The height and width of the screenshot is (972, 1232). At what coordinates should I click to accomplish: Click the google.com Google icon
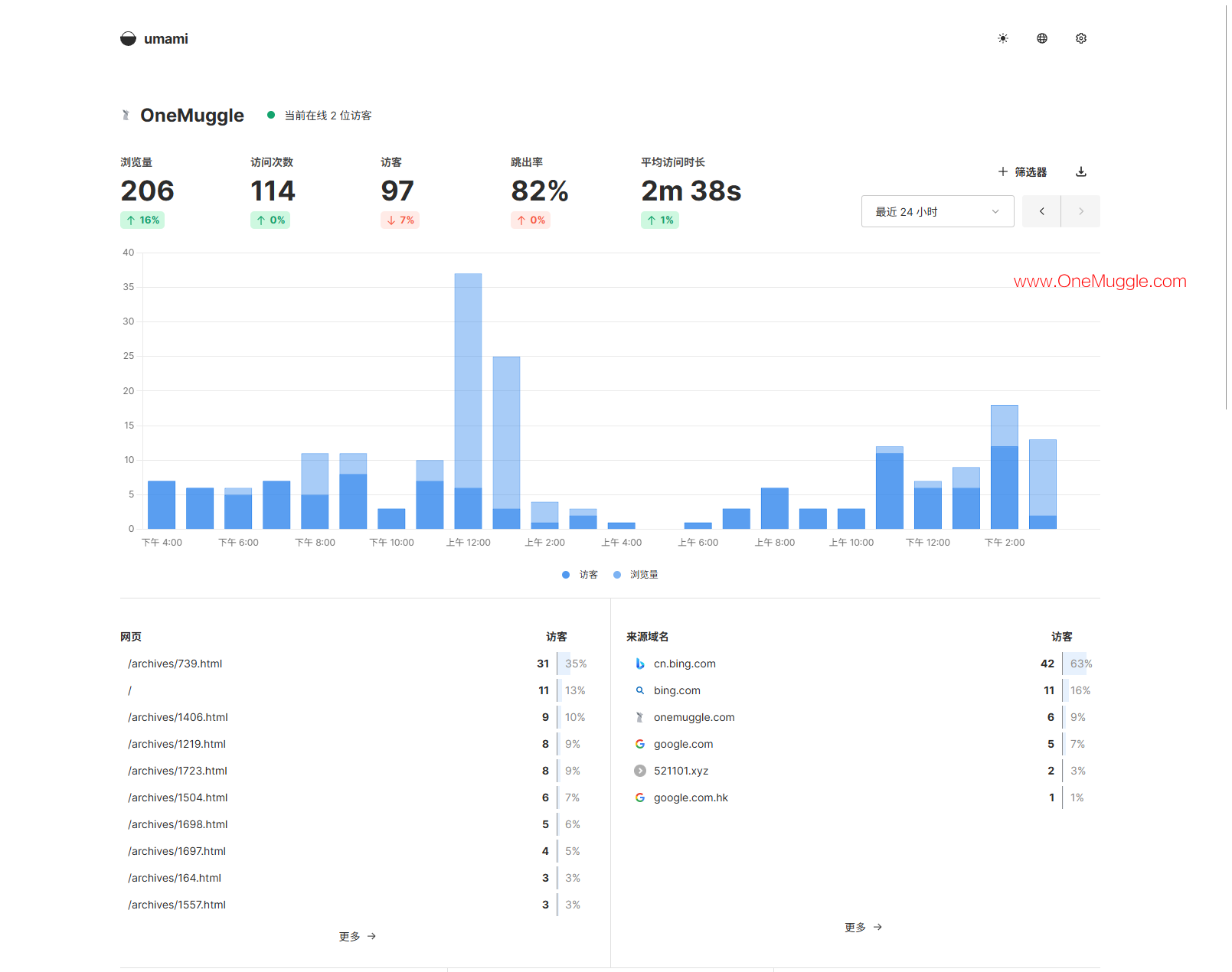640,744
